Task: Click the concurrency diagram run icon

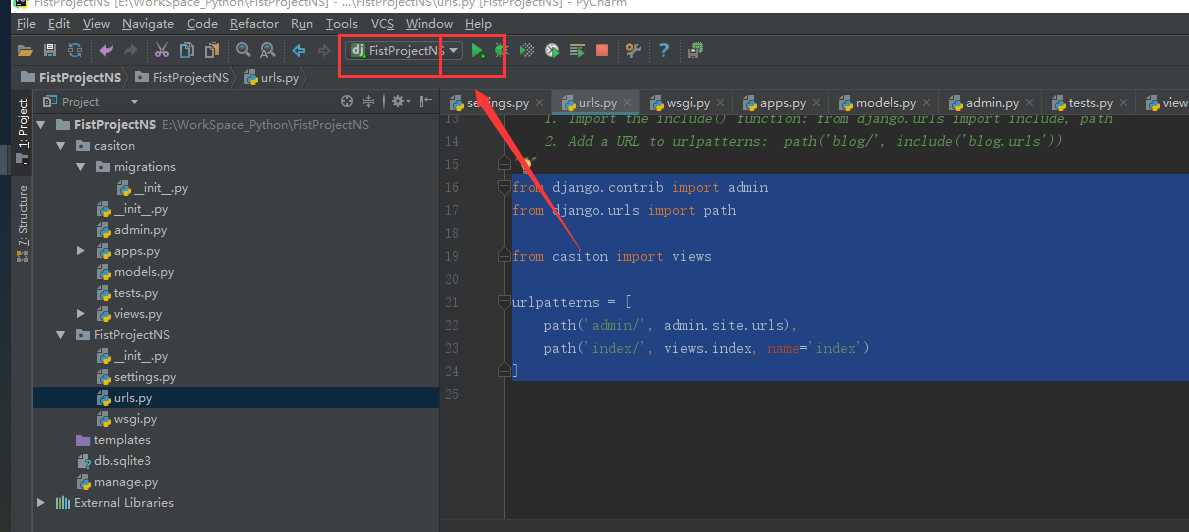Action: [x=577, y=51]
